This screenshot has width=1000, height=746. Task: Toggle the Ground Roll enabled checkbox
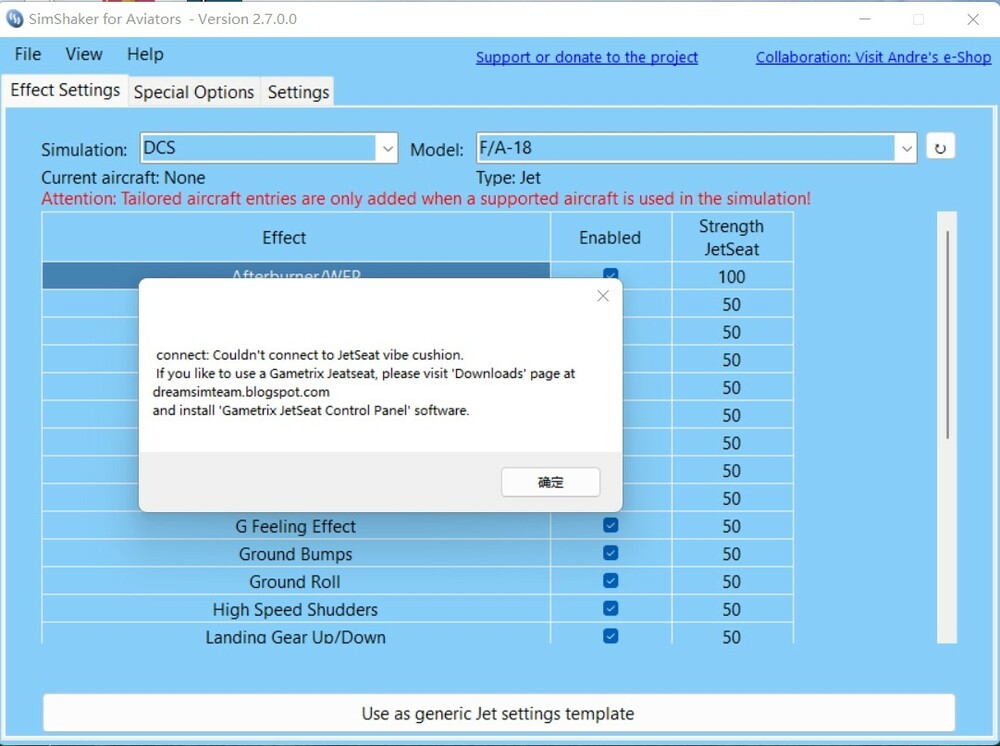point(610,581)
